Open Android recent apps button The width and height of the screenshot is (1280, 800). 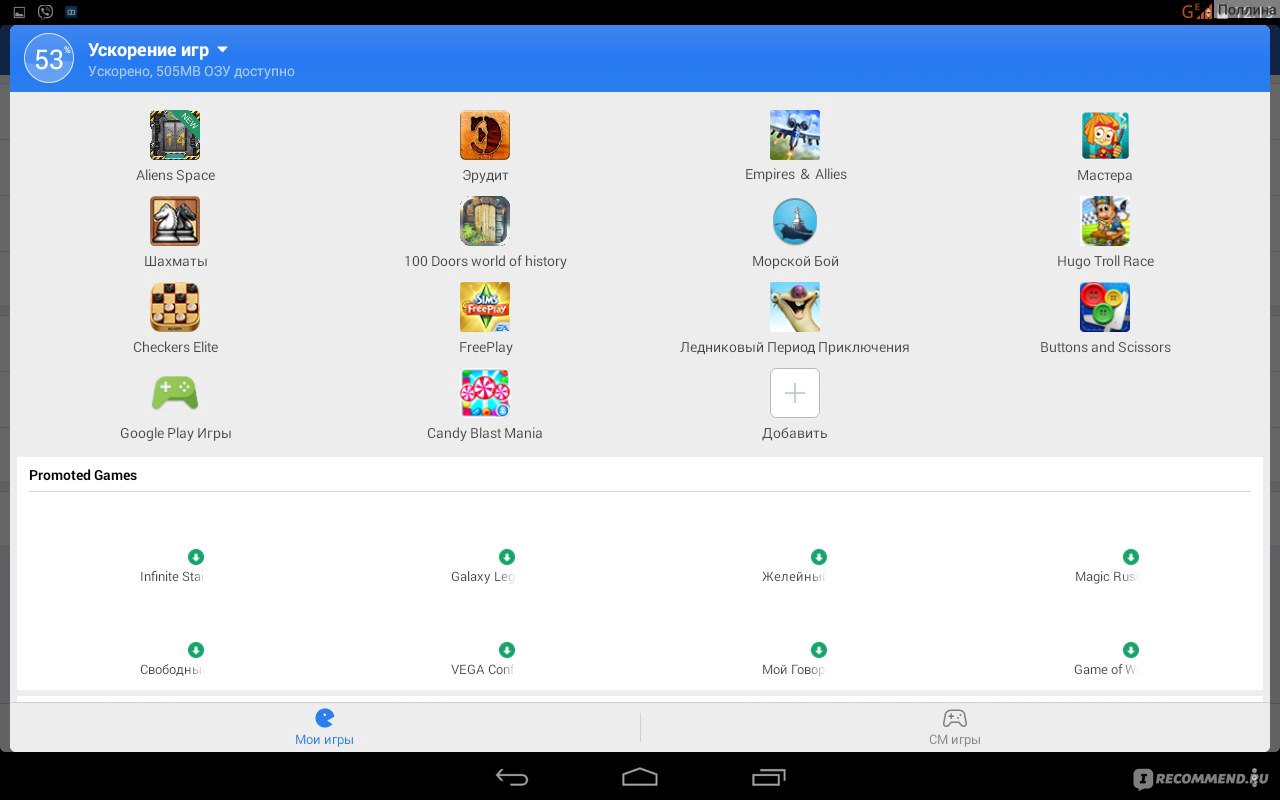[769, 777]
